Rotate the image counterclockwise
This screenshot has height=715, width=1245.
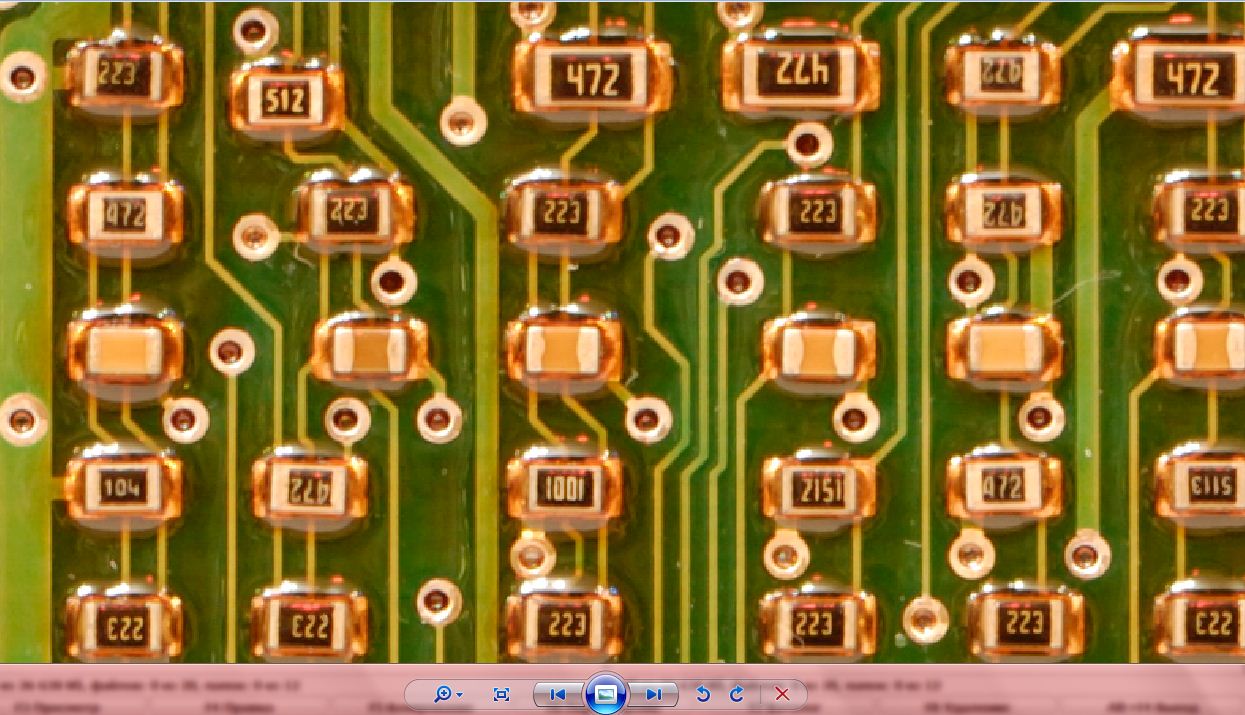tap(703, 694)
